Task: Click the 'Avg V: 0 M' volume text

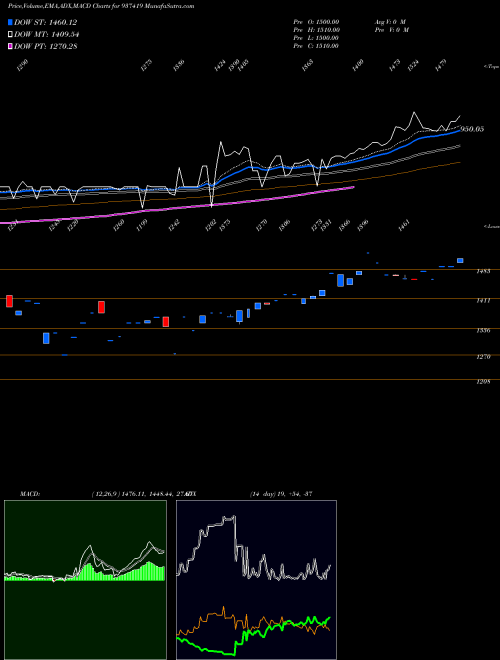Action: (389, 22)
